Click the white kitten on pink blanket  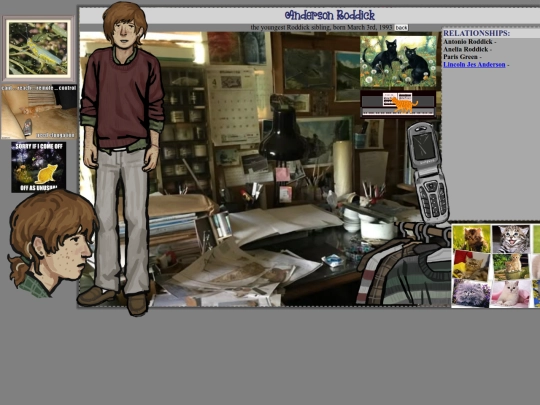pos(511,293)
